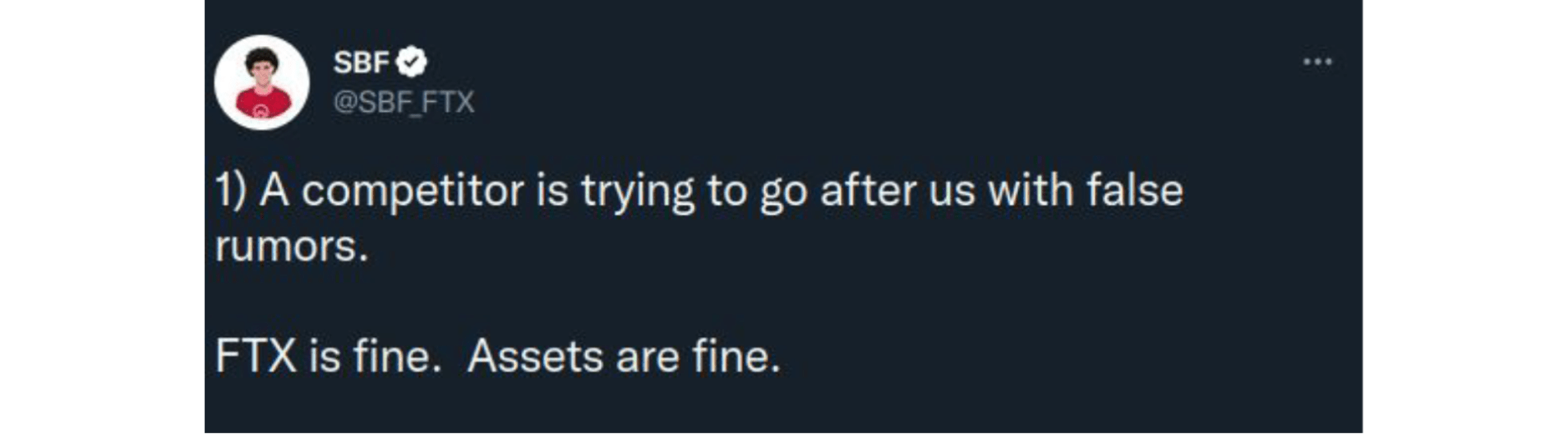The width and height of the screenshot is (1568, 434).
Task: Click the SBF display name
Action: (x=361, y=62)
